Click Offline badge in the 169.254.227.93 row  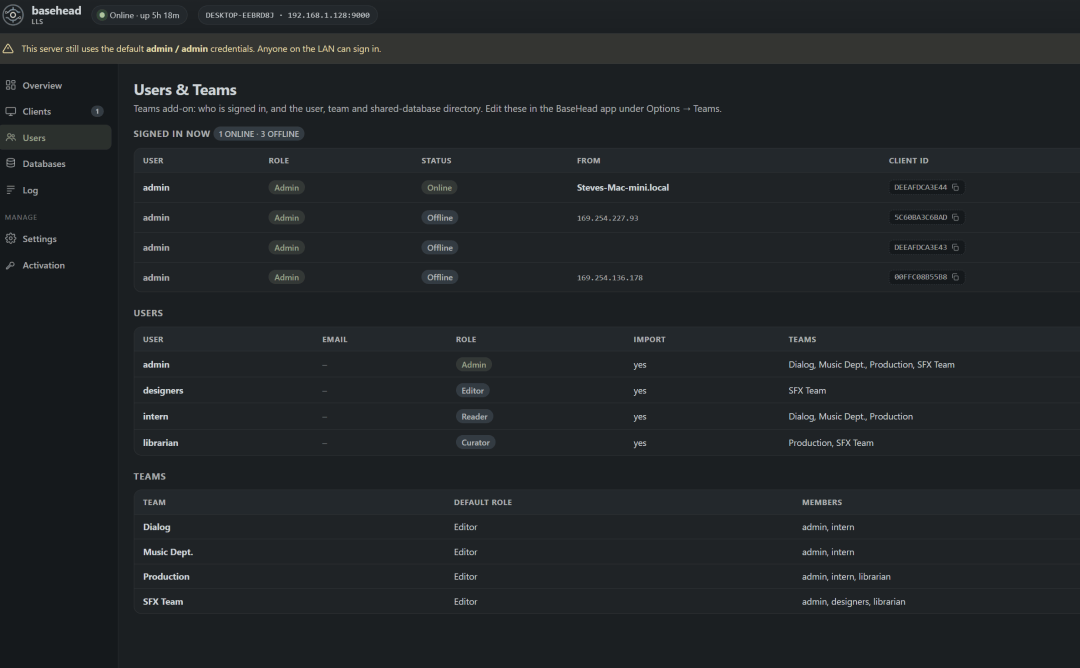coord(439,218)
